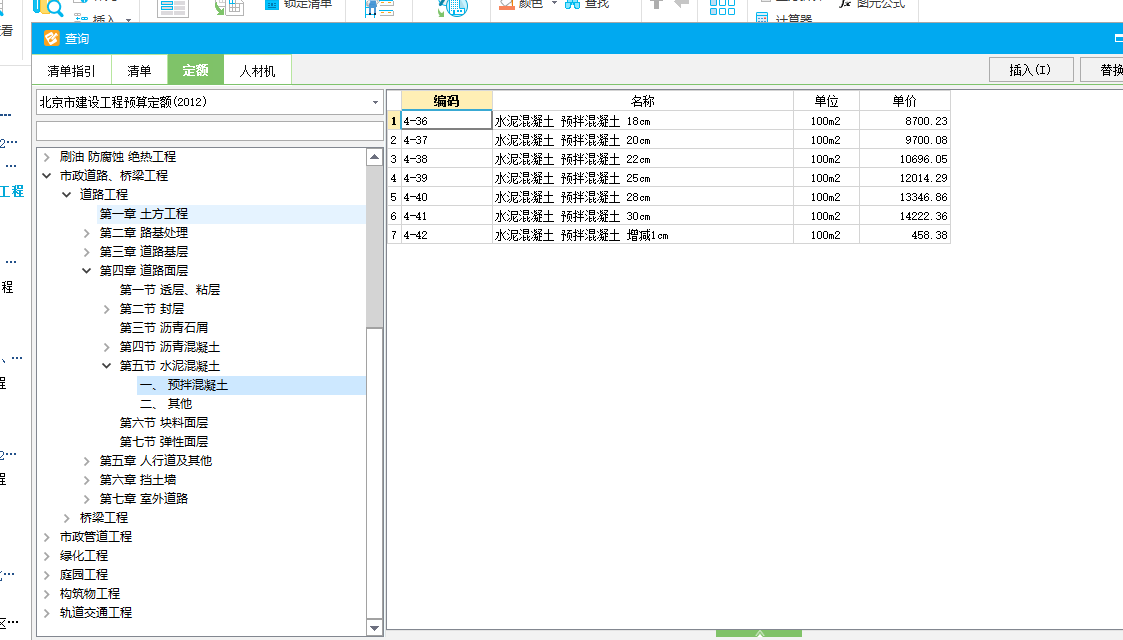
Task: Expand the 市政管道工程 chevron
Action: [x=47, y=537]
